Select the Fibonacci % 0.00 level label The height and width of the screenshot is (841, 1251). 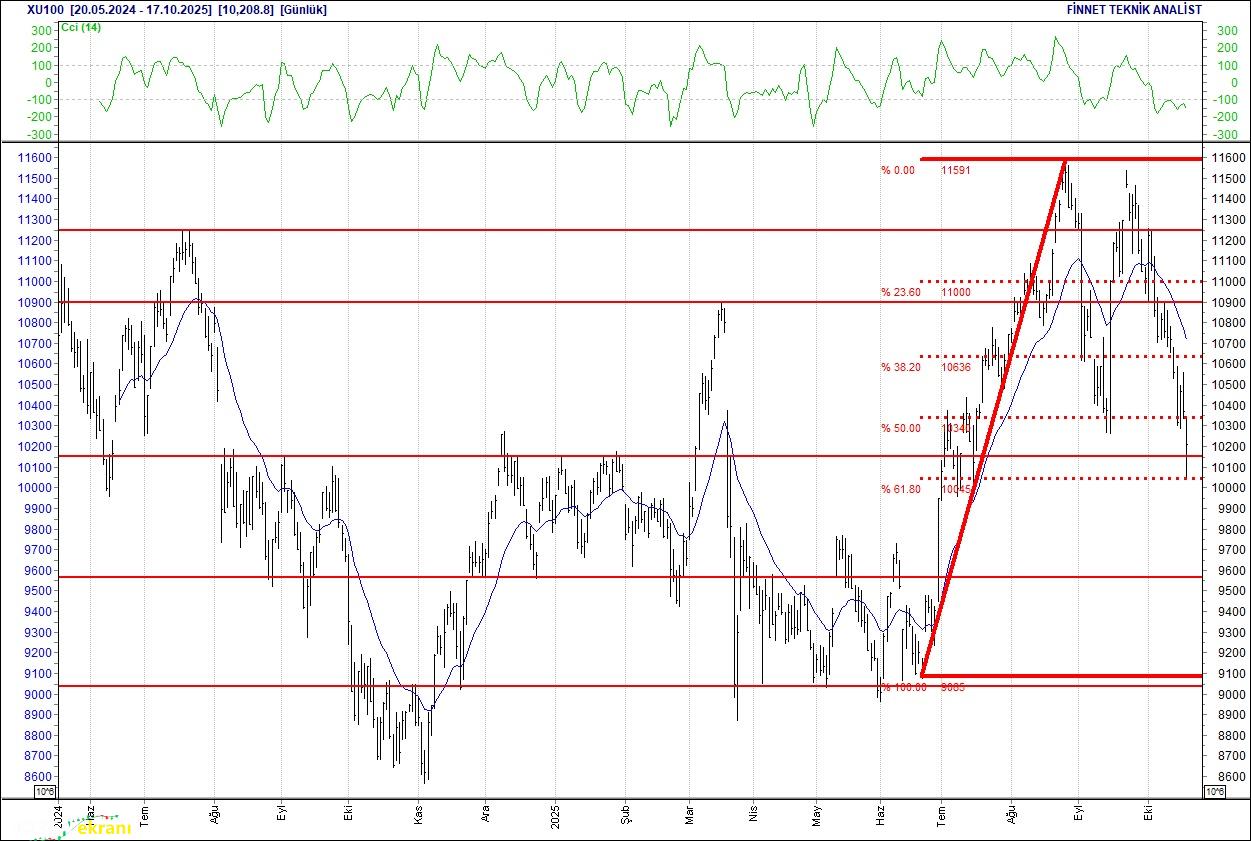click(897, 170)
